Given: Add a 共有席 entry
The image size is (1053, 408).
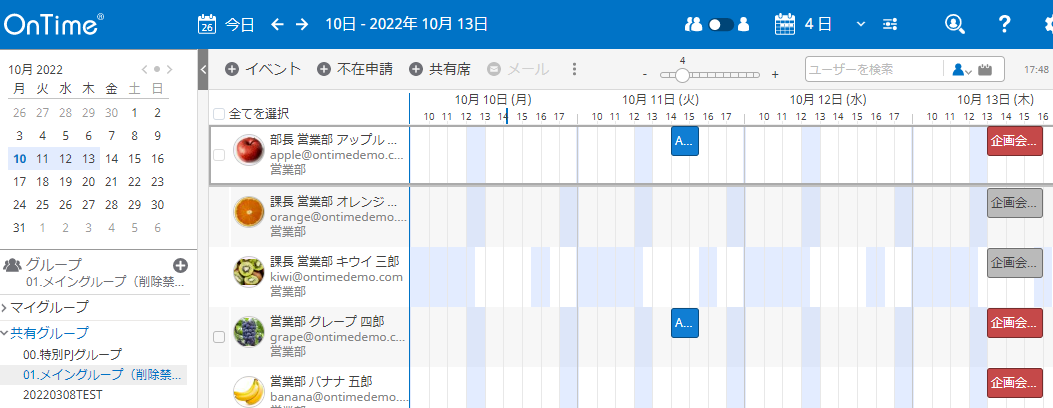Looking at the screenshot, I should click(x=440, y=69).
